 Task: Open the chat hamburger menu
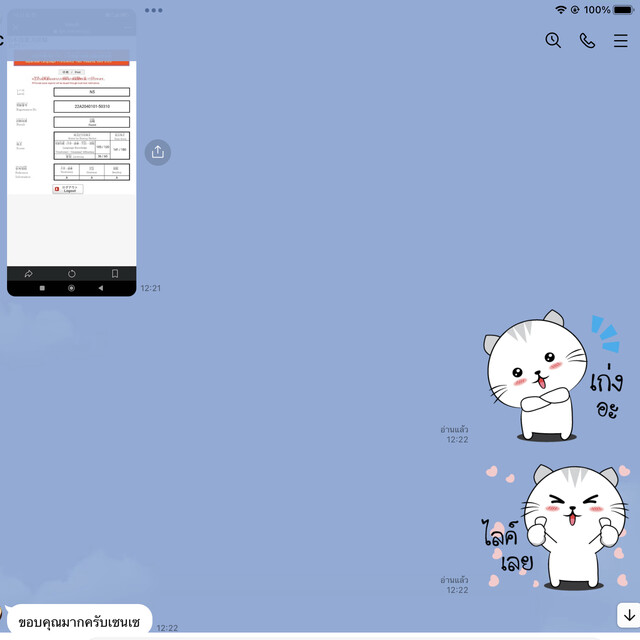(x=621, y=41)
